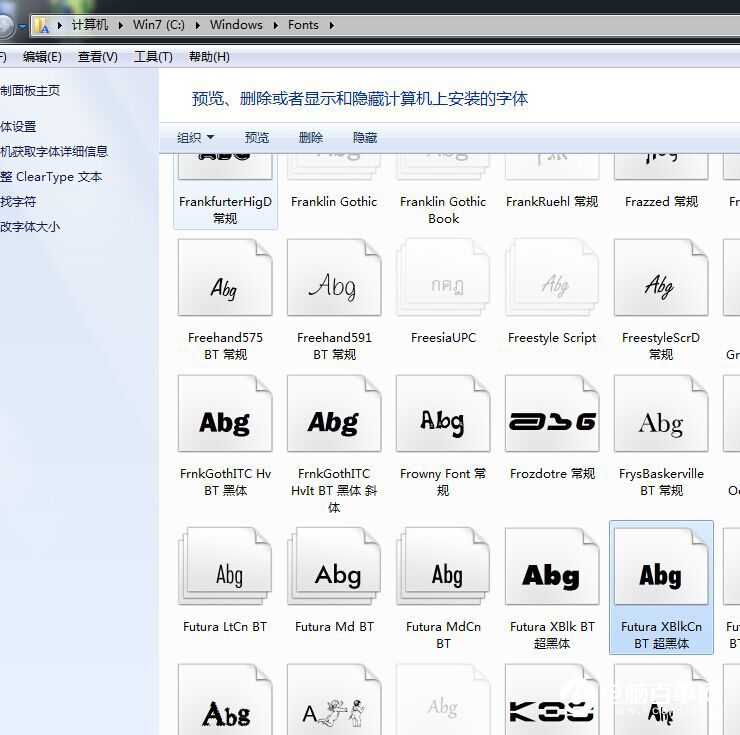740x735 pixels.
Task: Open recent pages dropdown beside back button
Action: (22, 27)
